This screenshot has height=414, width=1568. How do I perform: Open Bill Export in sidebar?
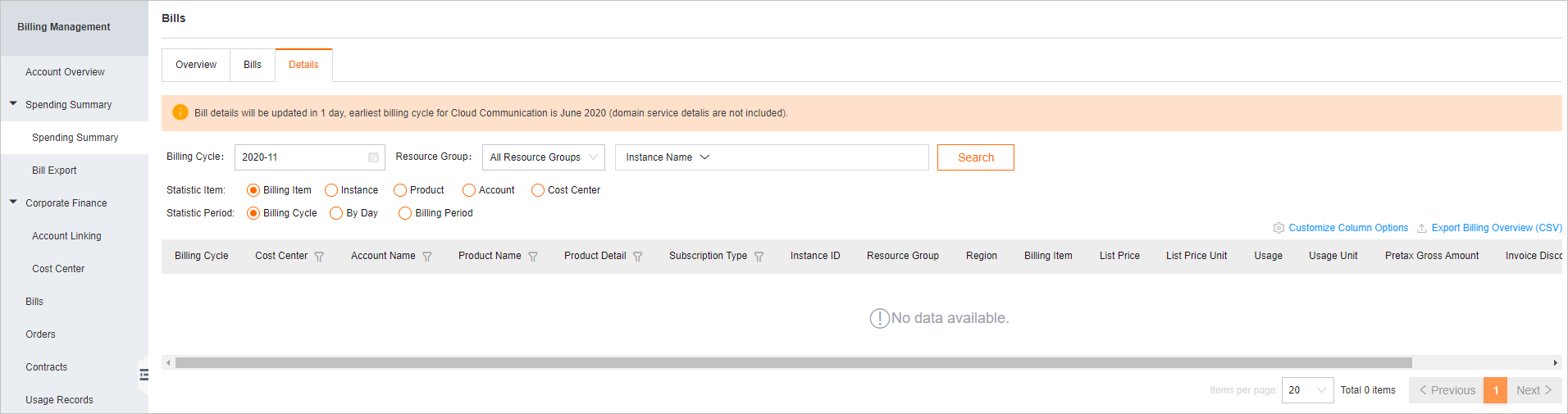click(54, 171)
